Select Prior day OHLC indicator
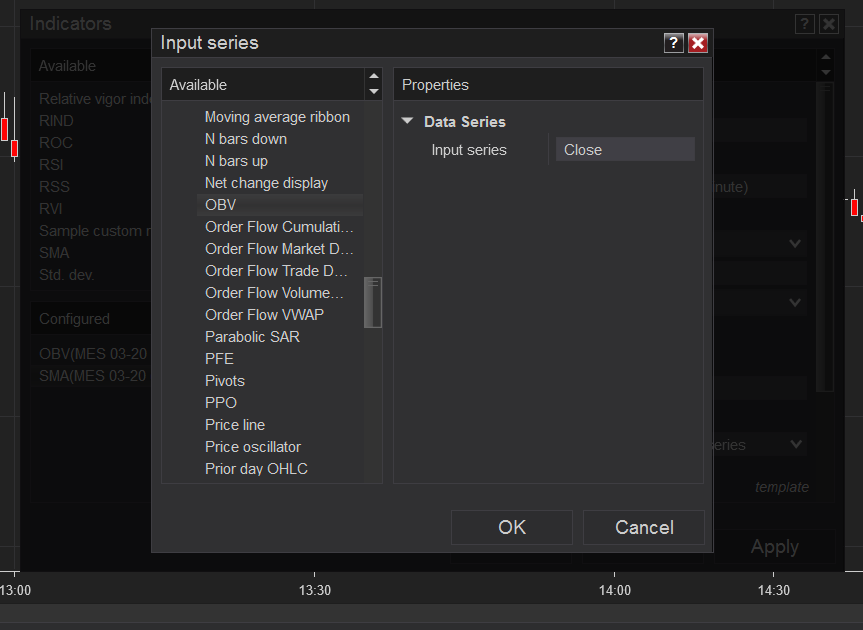 pyautogui.click(x=256, y=469)
